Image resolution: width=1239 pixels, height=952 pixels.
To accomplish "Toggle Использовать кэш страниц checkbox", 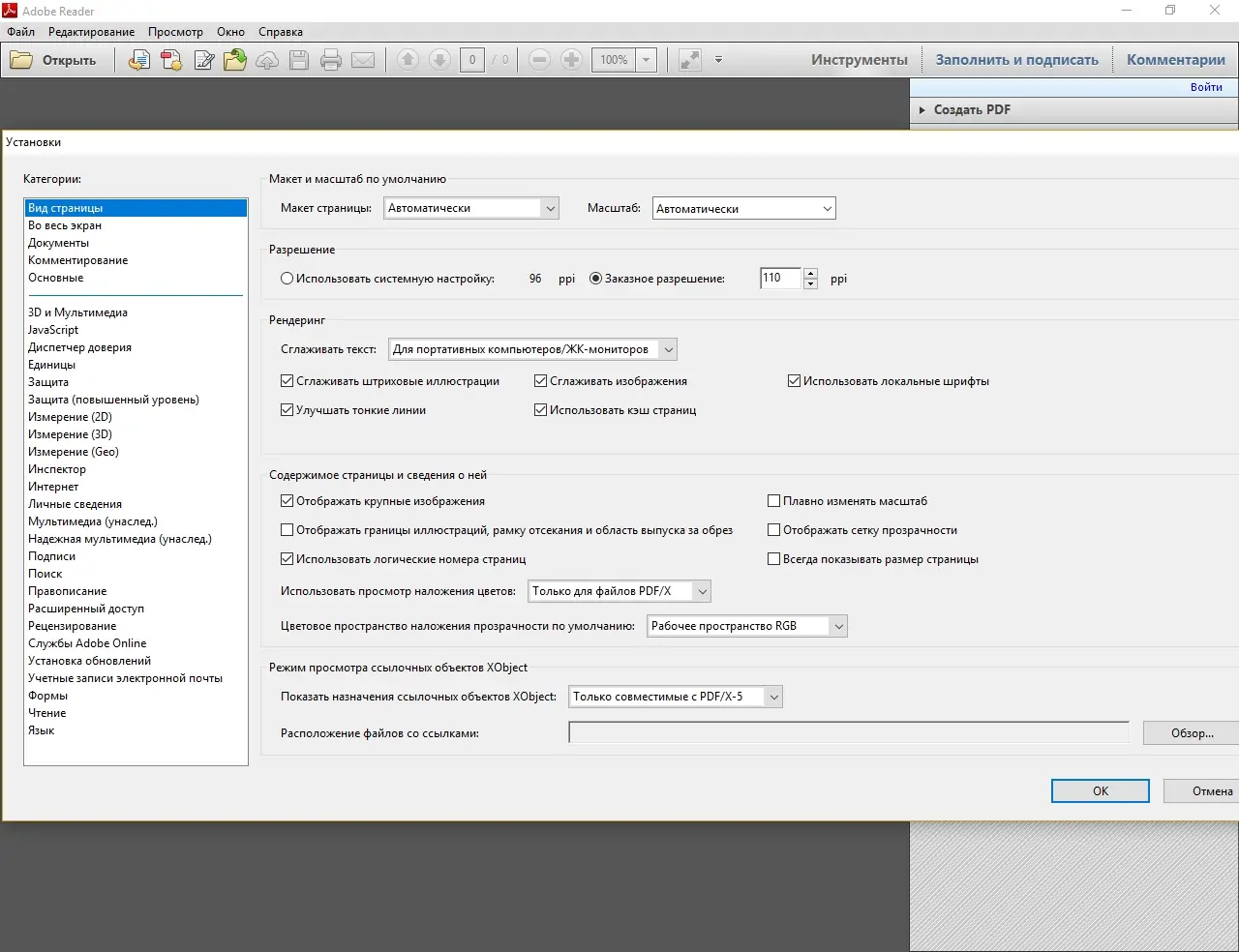I will click(541, 410).
